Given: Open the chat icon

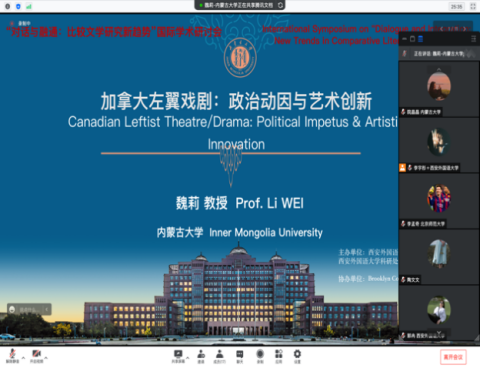Looking at the screenshot, I should pyautogui.click(x=240, y=356).
